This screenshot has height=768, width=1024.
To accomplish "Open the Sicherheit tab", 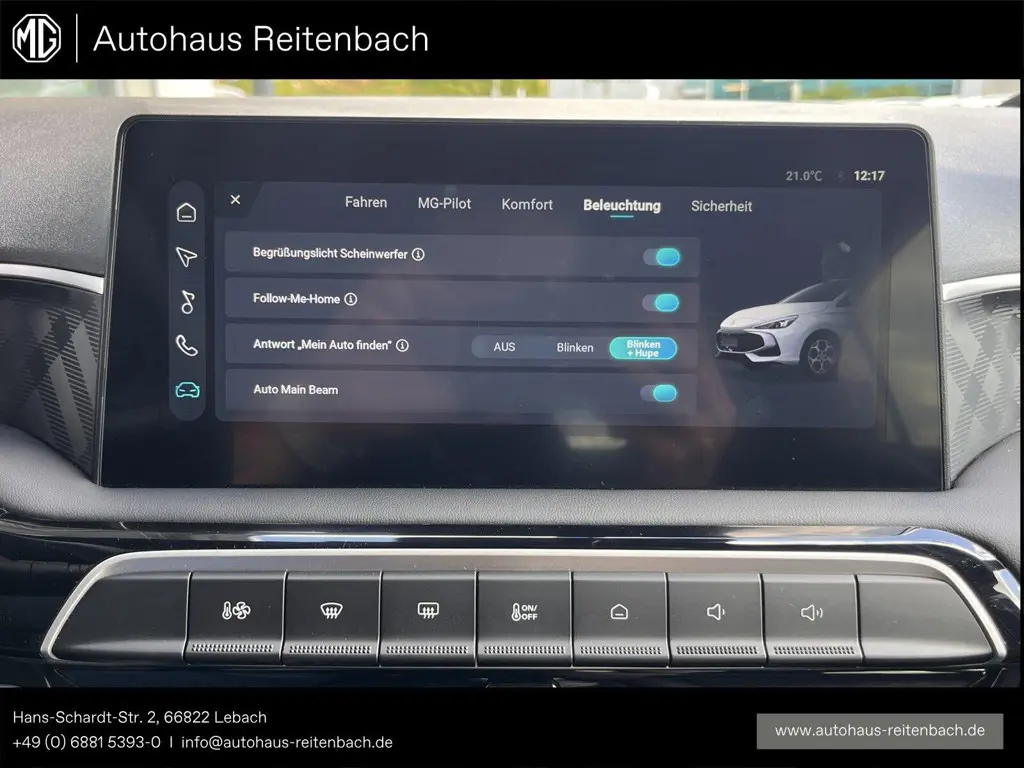I will tap(721, 206).
